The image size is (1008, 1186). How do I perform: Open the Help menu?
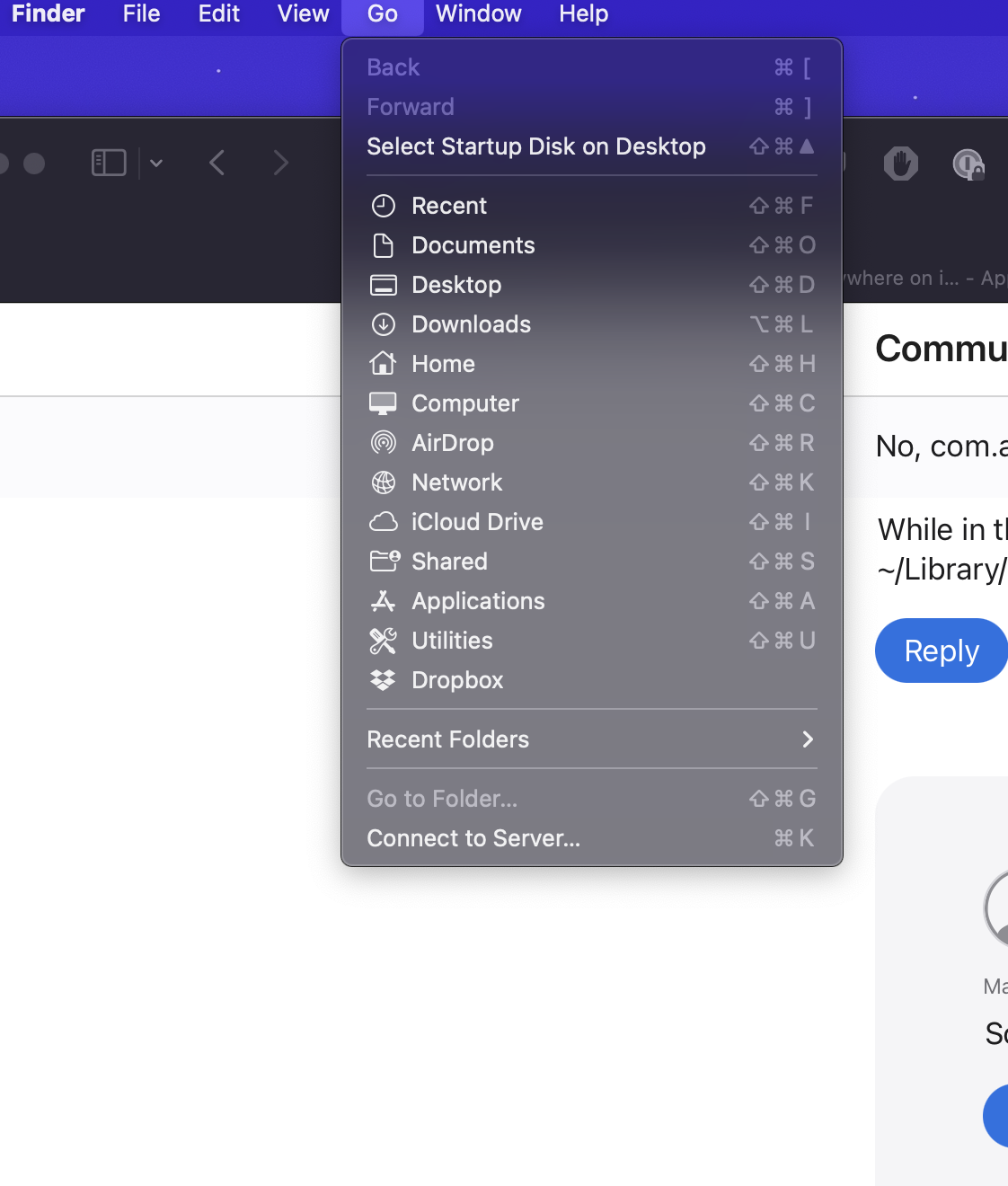(x=583, y=13)
